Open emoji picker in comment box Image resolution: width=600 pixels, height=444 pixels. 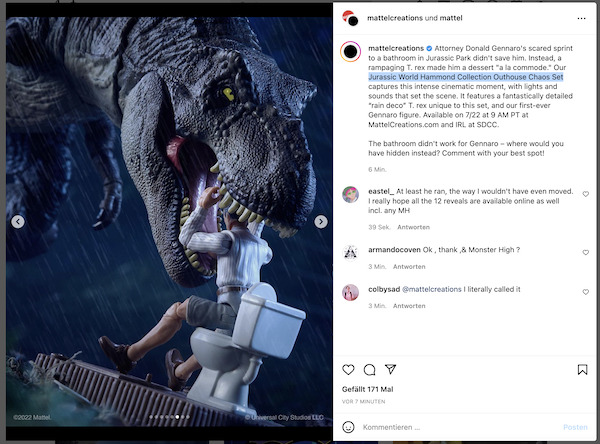tap(348, 427)
